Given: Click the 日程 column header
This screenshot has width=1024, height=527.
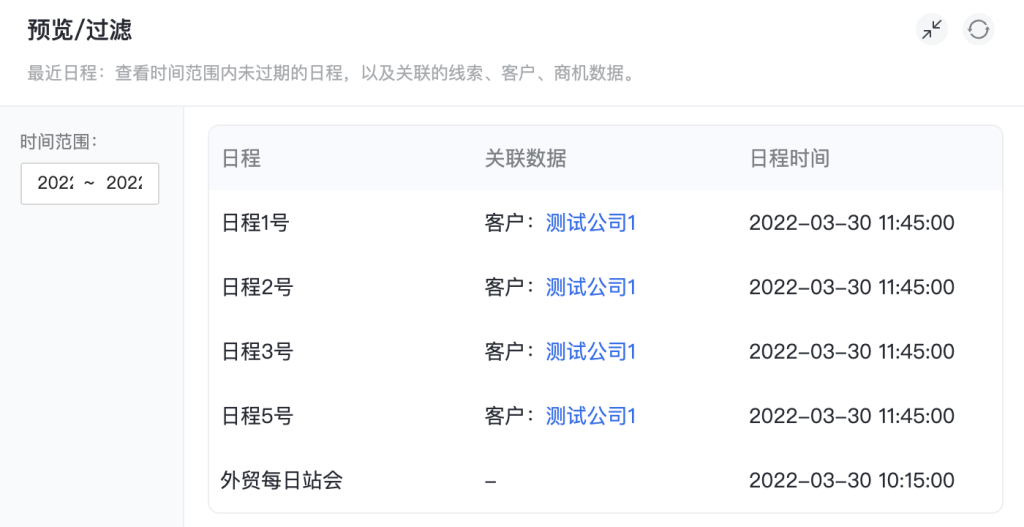Looking at the screenshot, I should 241,158.
